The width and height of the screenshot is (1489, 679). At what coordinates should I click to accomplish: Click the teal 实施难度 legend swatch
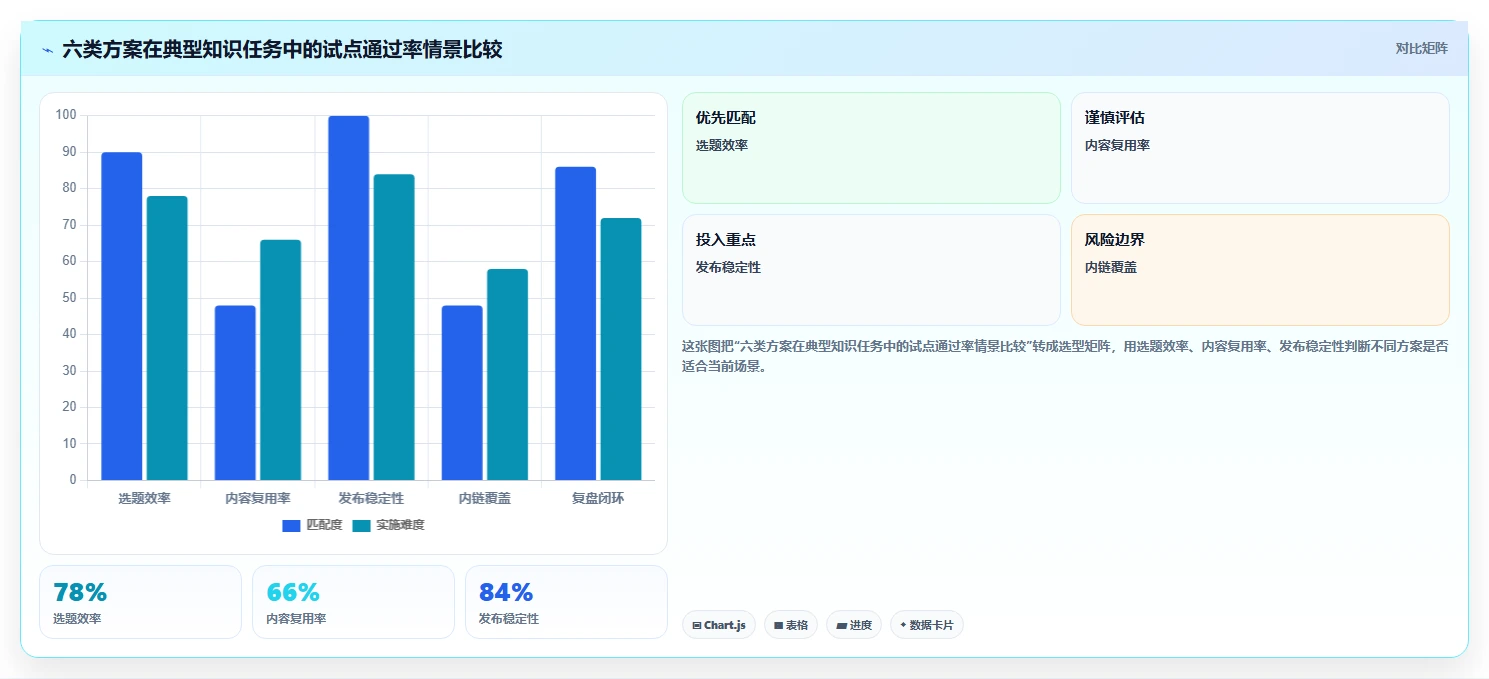click(x=361, y=525)
